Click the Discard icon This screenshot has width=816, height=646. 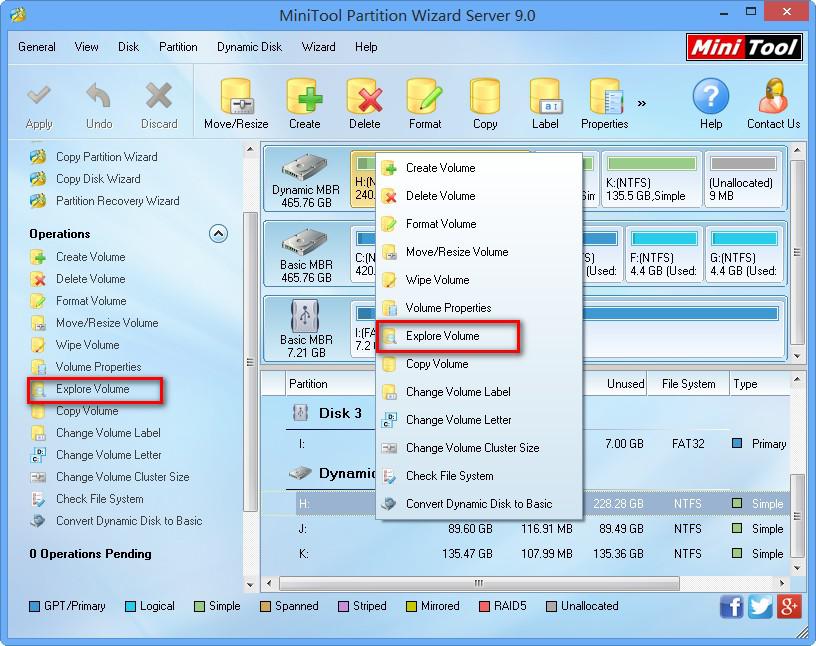tap(159, 95)
